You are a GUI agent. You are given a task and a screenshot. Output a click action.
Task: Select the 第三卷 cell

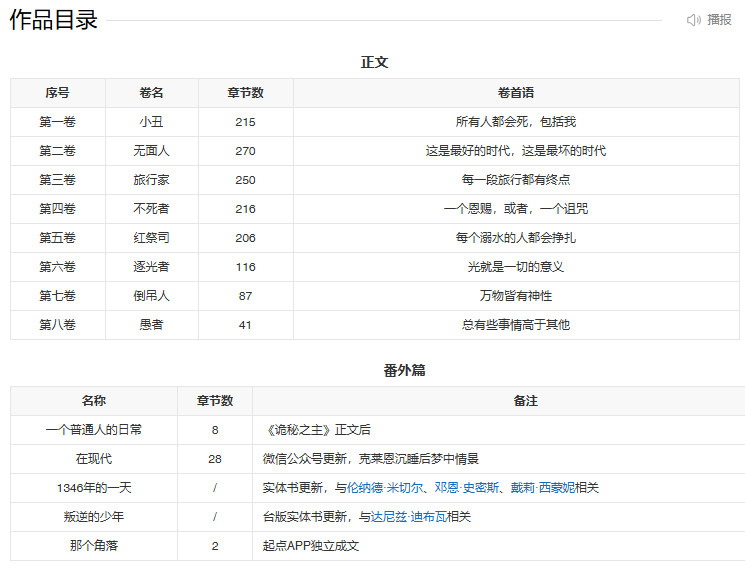point(57,180)
